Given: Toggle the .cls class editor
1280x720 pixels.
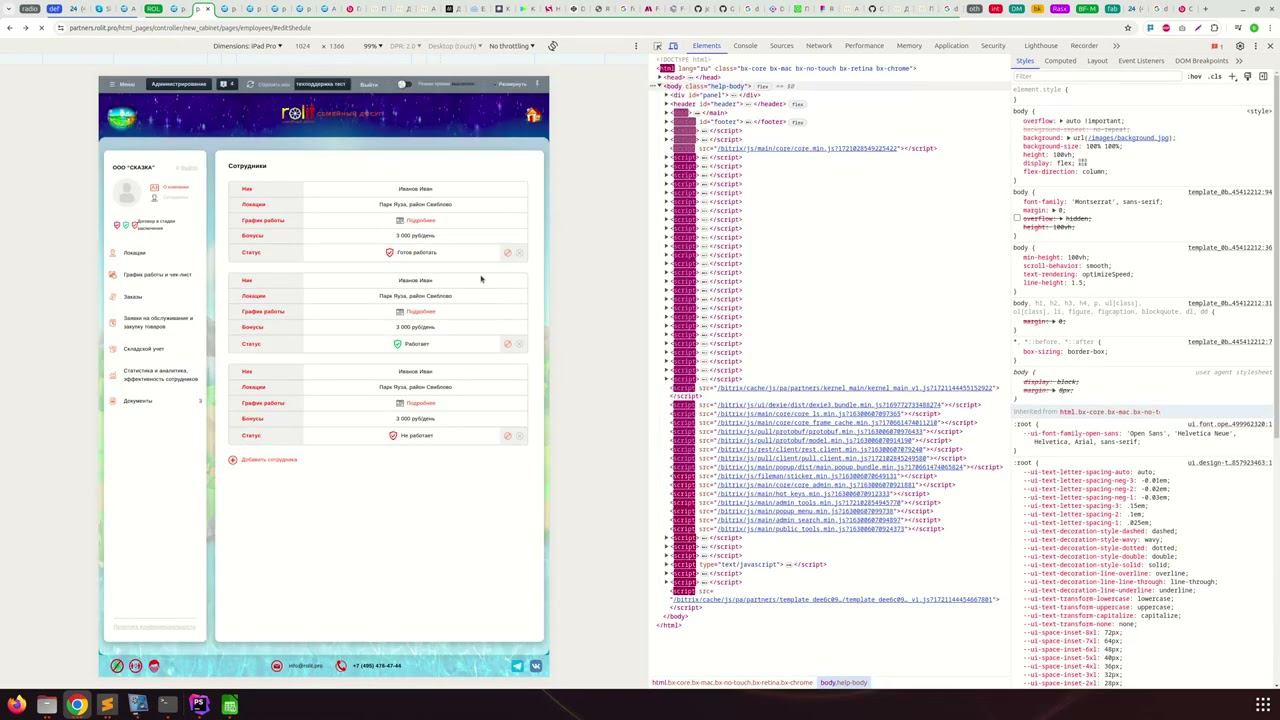Looking at the screenshot, I should tap(1215, 76).
